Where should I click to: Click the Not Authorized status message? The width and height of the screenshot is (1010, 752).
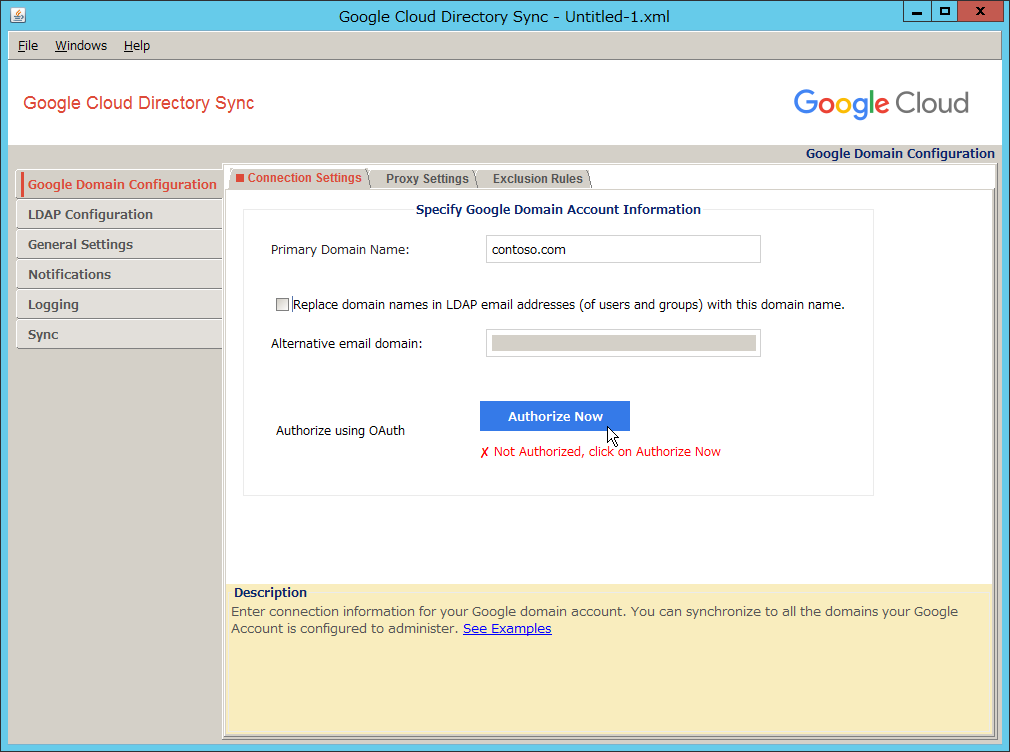tap(600, 452)
